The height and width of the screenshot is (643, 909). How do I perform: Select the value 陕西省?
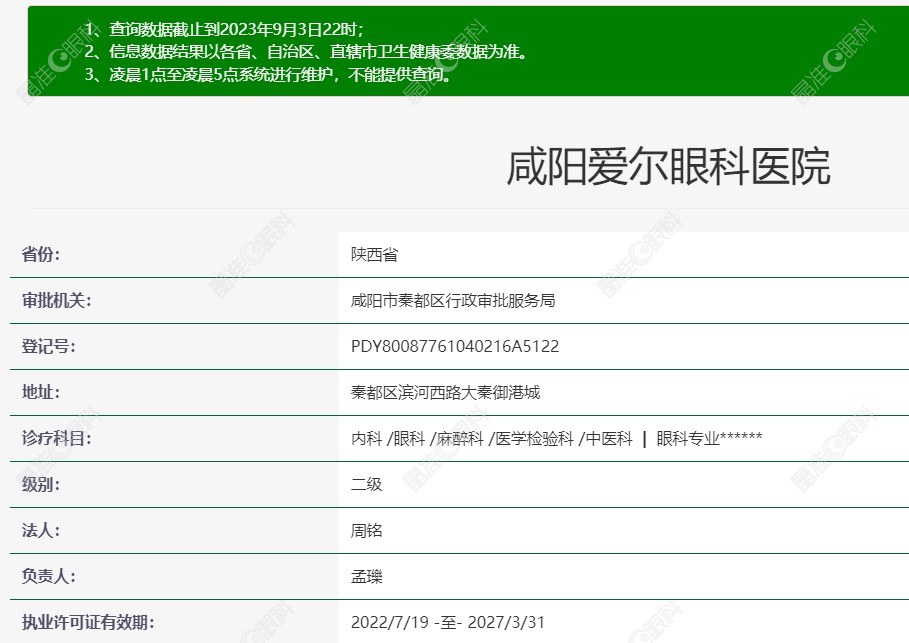[374, 254]
